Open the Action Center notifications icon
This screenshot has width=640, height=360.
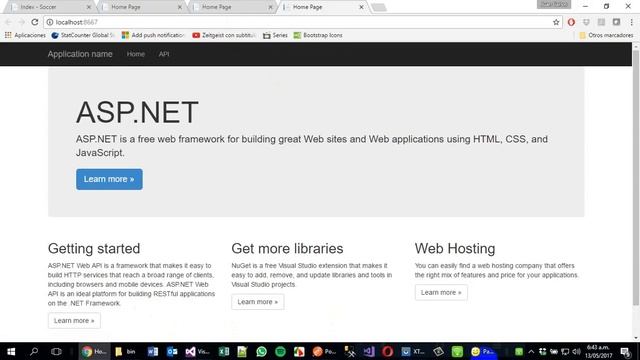[626, 351]
